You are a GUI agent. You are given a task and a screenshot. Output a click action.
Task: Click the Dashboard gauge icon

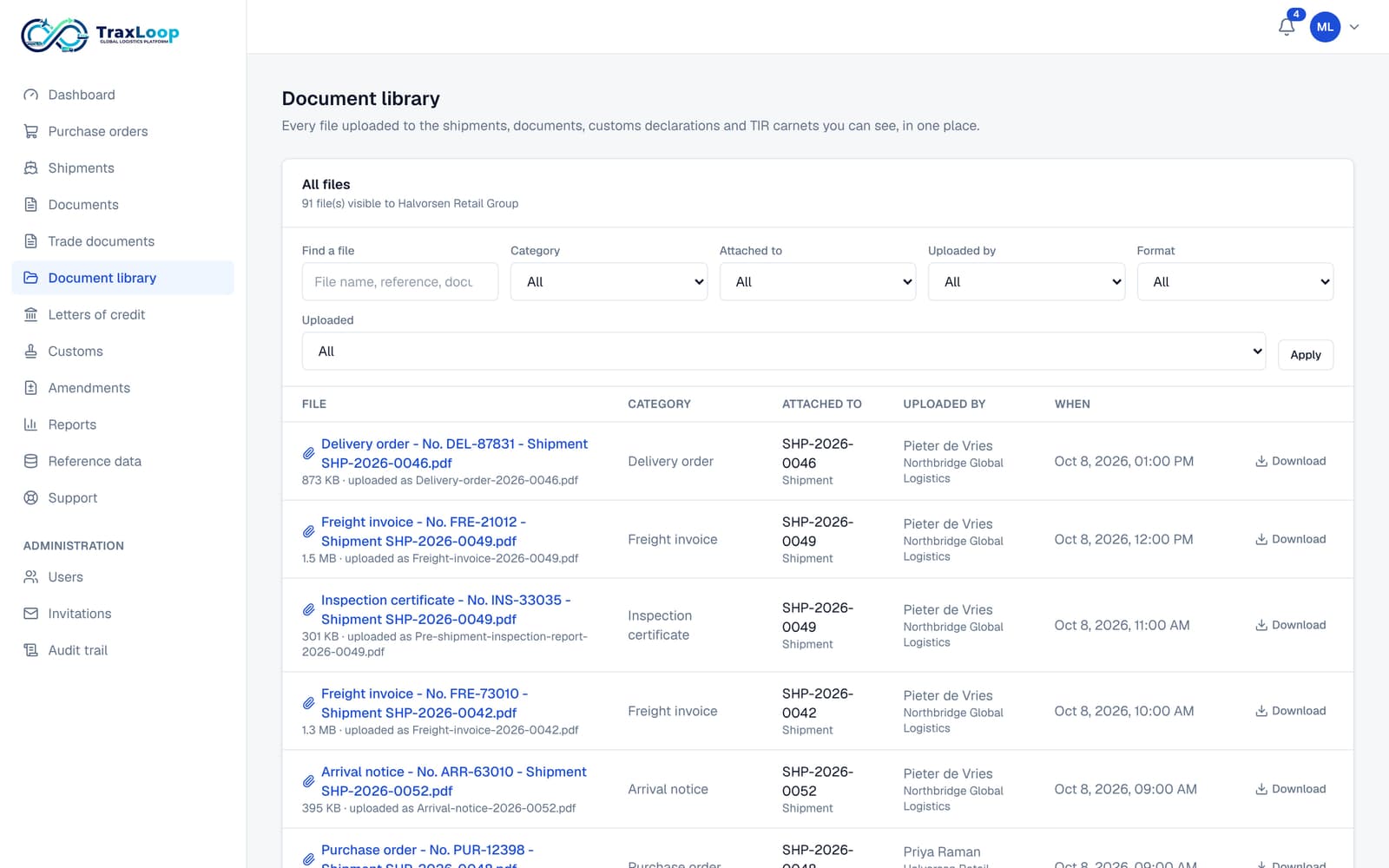click(31, 95)
